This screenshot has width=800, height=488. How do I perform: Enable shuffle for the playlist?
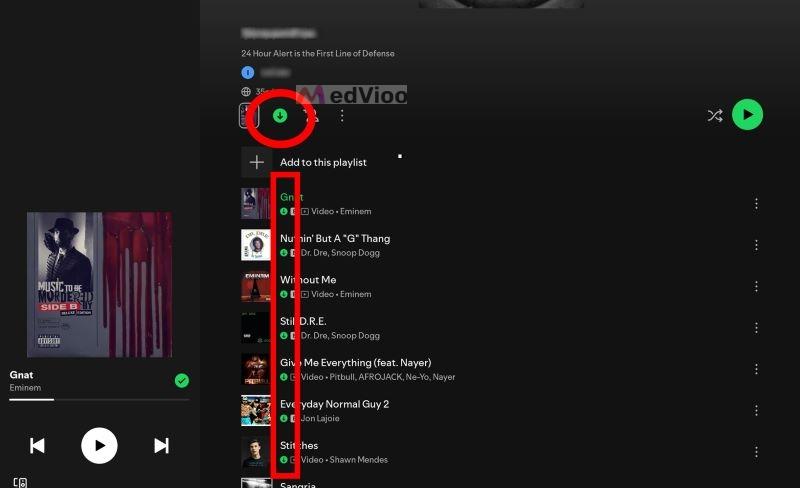click(715, 115)
